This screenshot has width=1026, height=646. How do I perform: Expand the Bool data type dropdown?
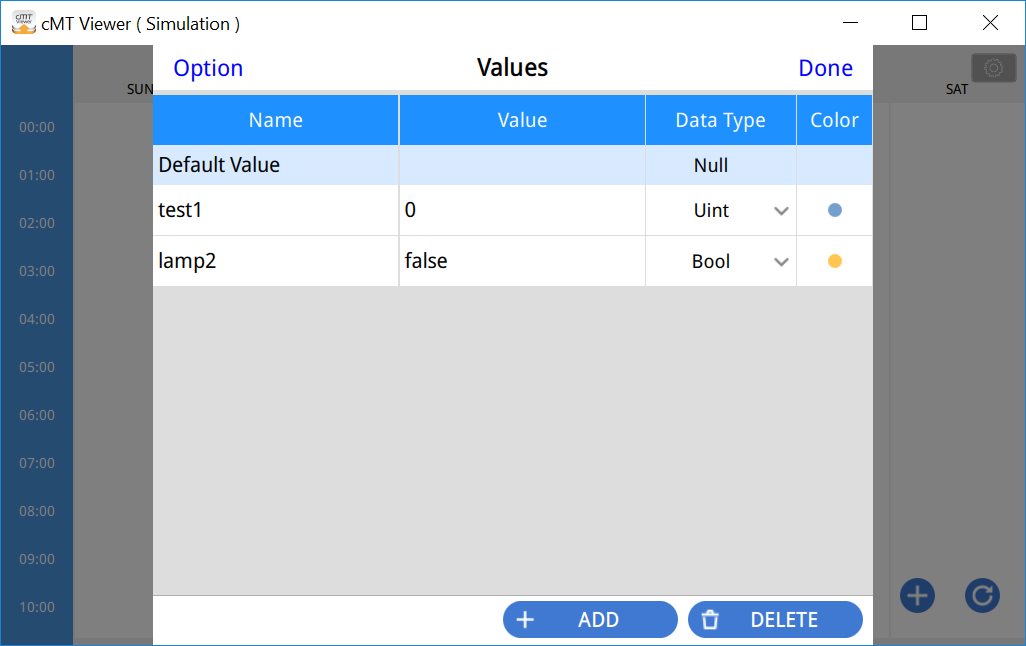781,262
